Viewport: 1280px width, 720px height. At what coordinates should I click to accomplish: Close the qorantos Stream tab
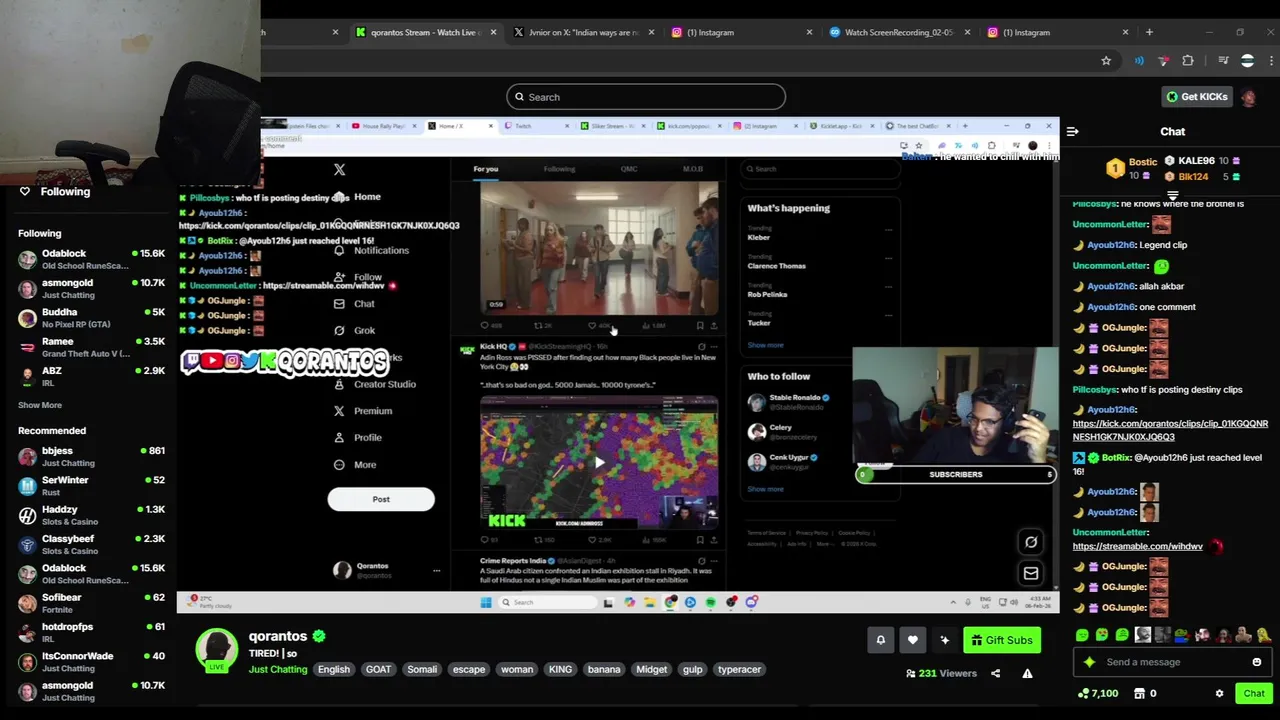click(494, 32)
